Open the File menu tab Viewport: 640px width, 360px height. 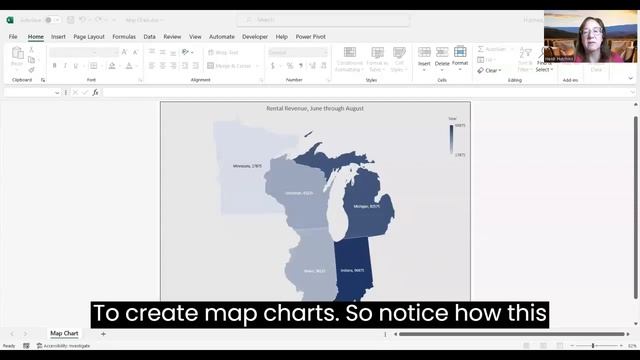[x=13, y=37]
